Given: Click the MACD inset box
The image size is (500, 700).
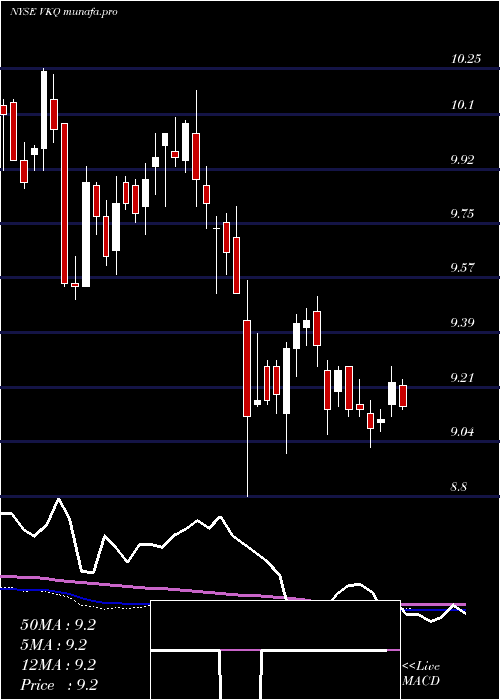Looking at the screenshot, I should [275, 650].
